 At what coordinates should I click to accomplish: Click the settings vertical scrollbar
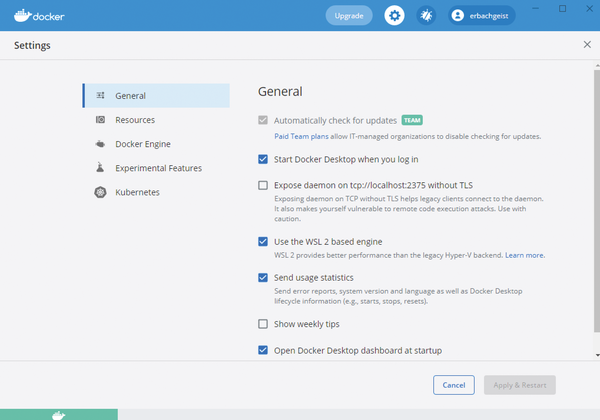click(597, 201)
